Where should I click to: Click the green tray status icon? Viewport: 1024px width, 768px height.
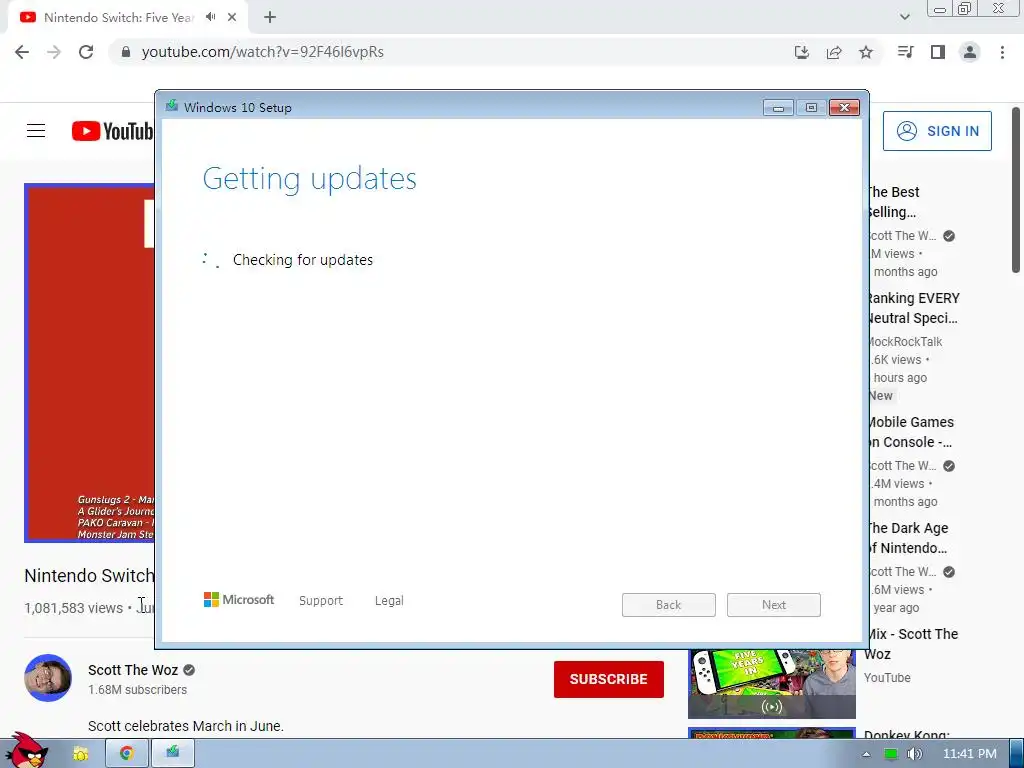pos(890,754)
